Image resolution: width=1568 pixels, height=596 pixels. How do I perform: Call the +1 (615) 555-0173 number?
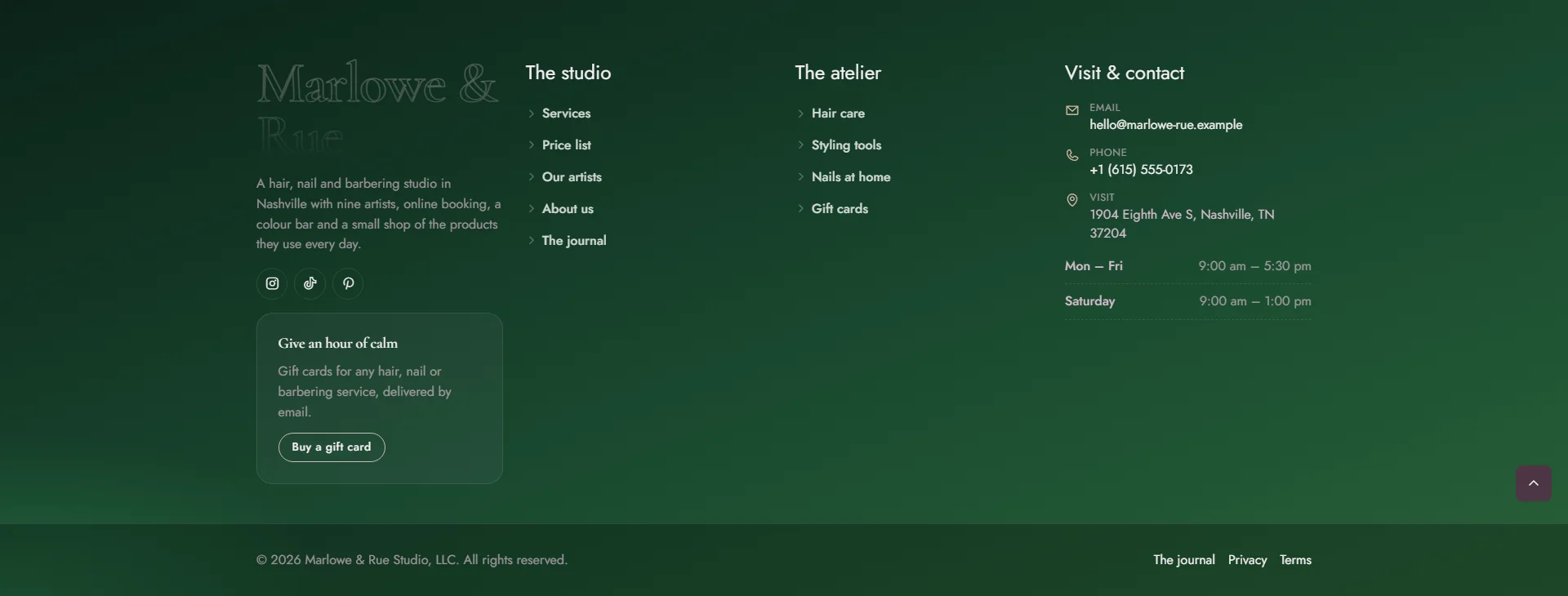[x=1141, y=170]
